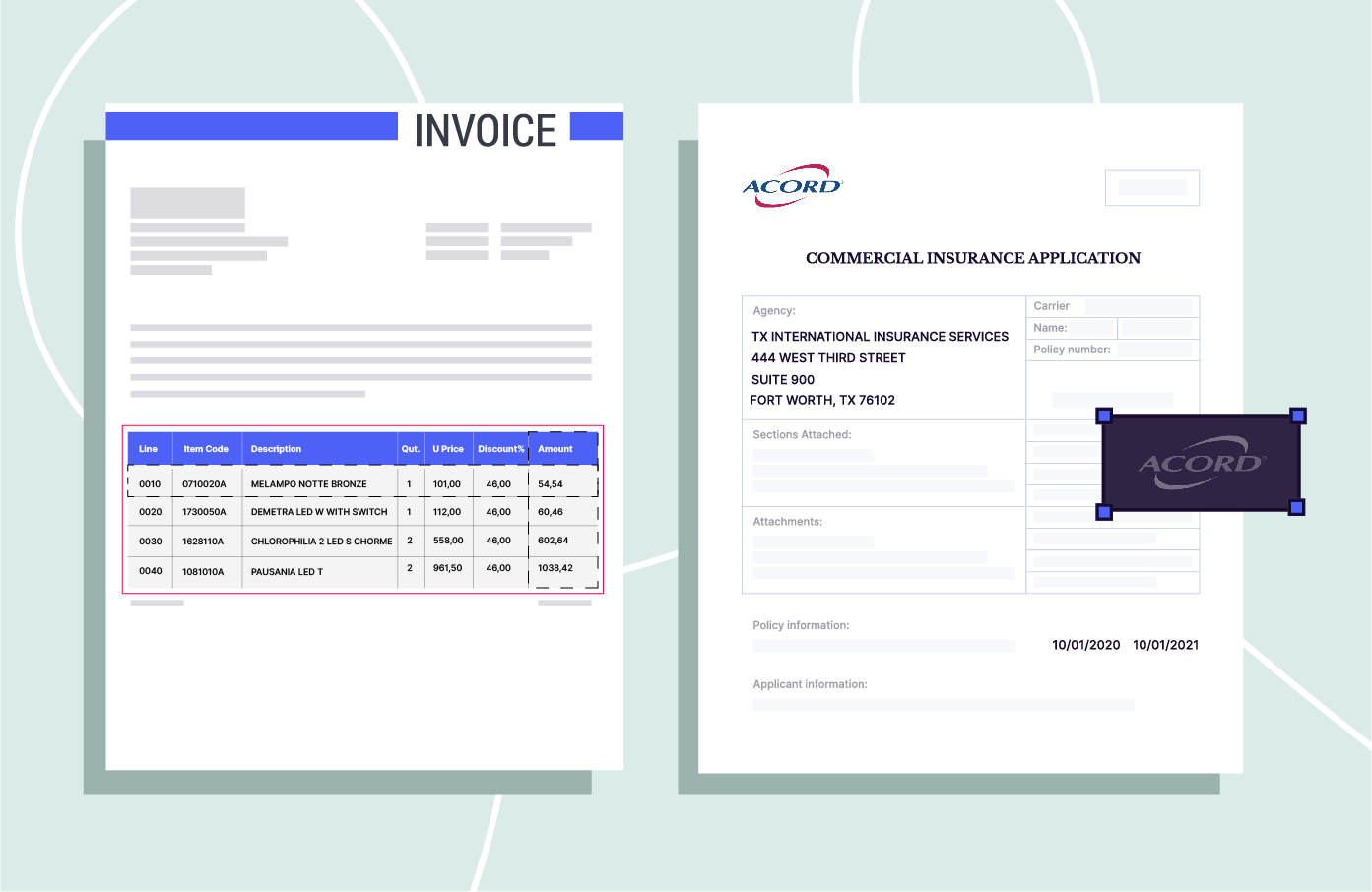Viewport: 1372px width, 892px height.
Task: Click the bottom-left corner selection handle
Action: point(1103,510)
